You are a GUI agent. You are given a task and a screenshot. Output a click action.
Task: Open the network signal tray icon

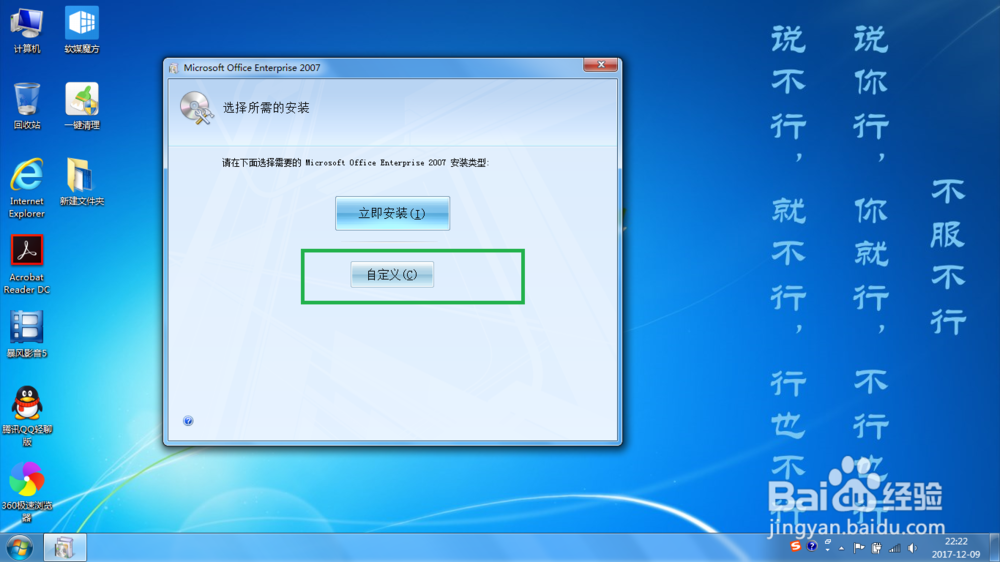895,548
